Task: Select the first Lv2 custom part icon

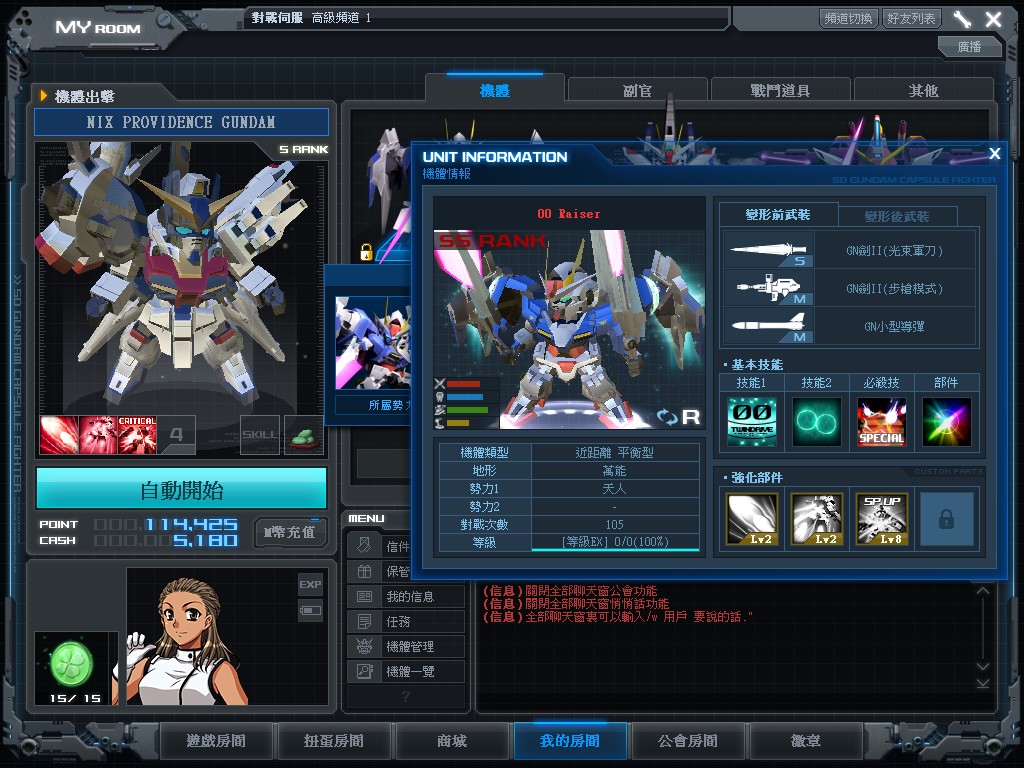Action: (752, 519)
